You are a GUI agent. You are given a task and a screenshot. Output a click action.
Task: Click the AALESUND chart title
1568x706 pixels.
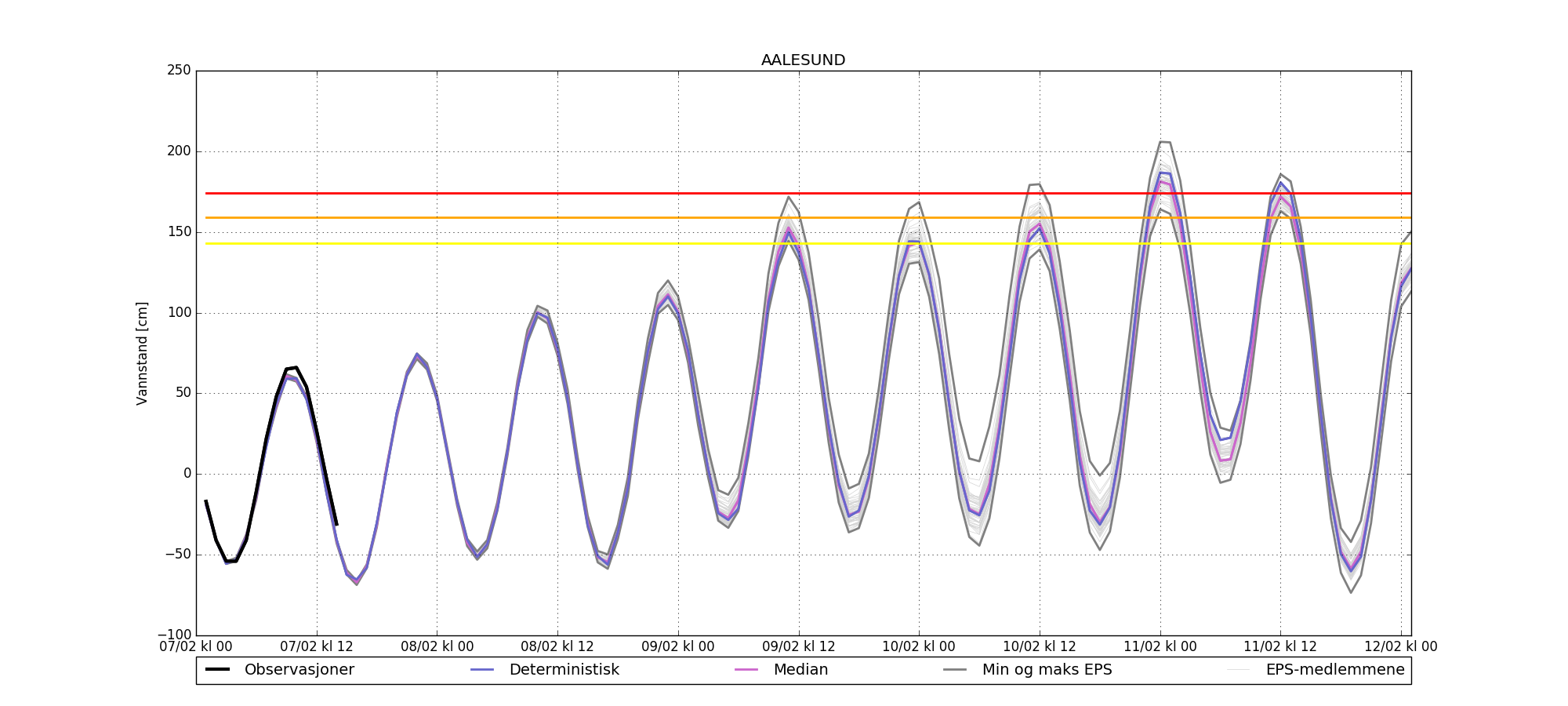[x=803, y=60]
